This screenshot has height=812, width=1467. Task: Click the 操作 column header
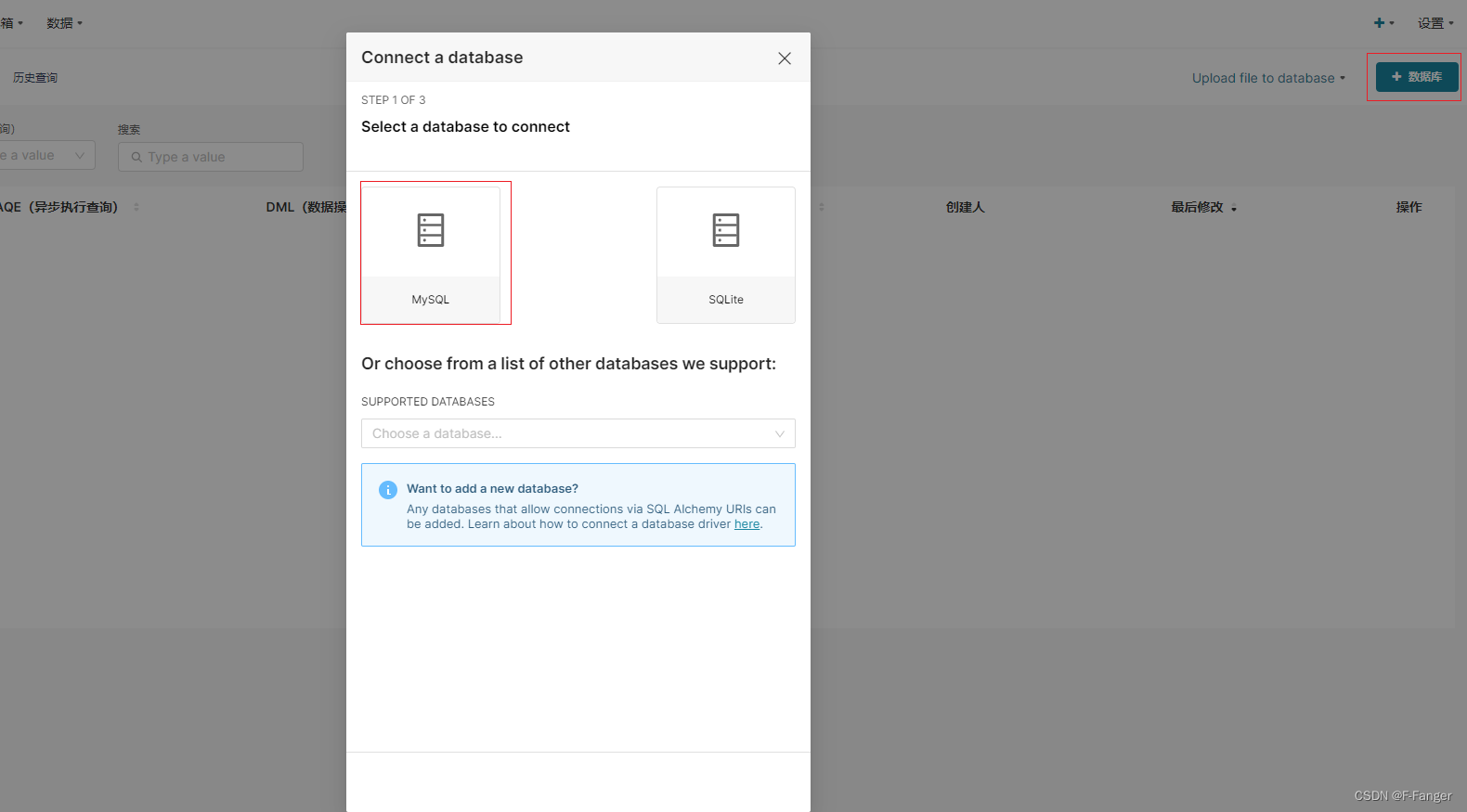[1409, 207]
